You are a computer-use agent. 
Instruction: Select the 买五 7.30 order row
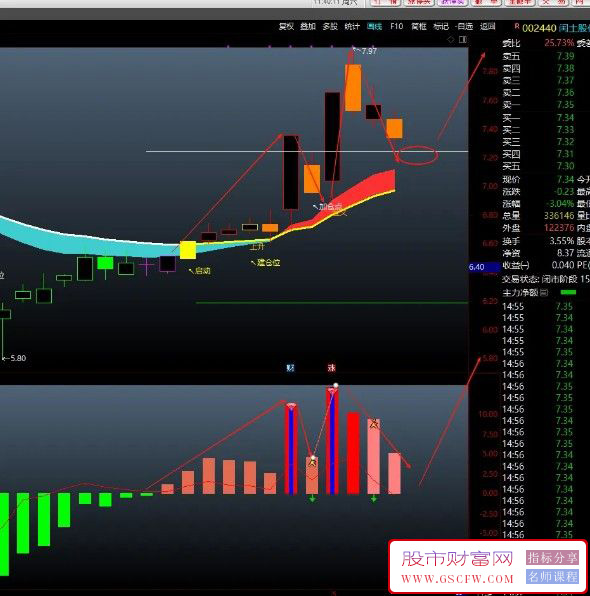tap(538, 166)
